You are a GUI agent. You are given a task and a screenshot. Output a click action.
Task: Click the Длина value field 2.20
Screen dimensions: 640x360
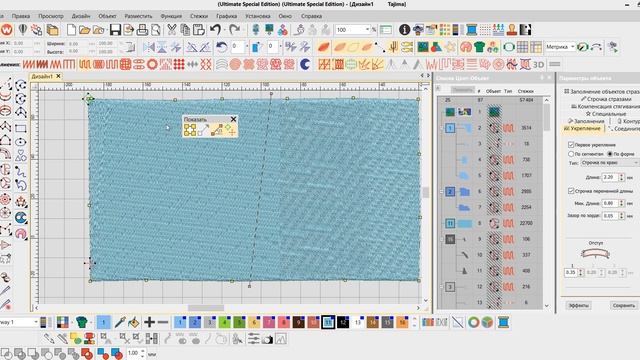[610, 177]
